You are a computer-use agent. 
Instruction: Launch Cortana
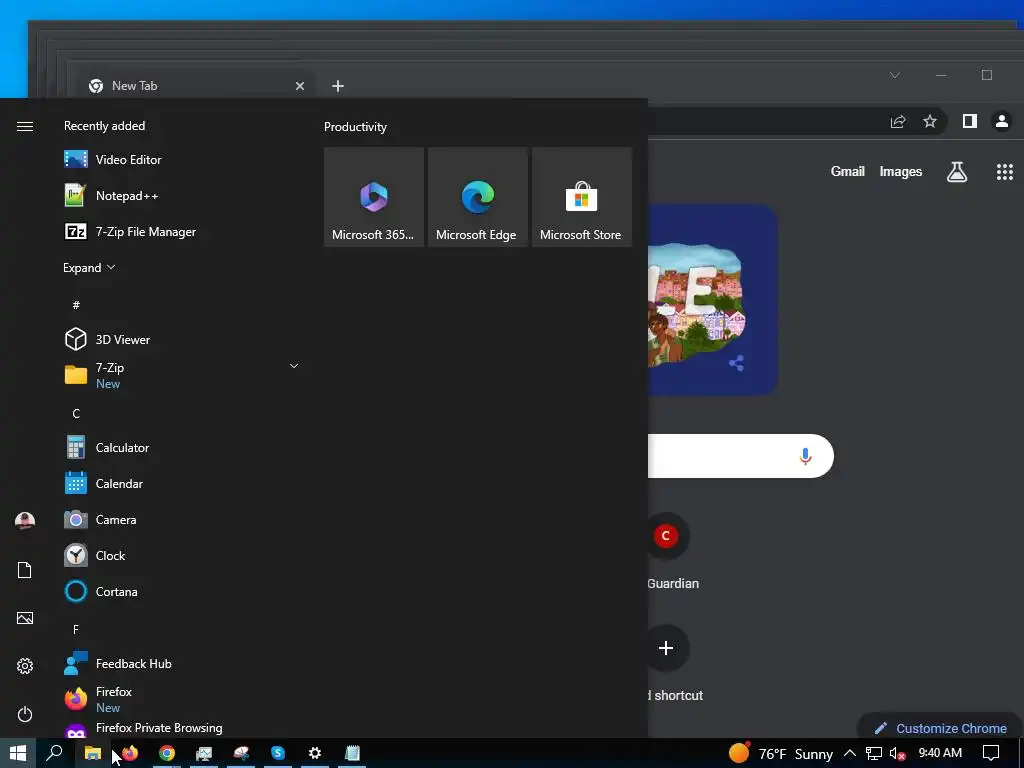pos(183,591)
